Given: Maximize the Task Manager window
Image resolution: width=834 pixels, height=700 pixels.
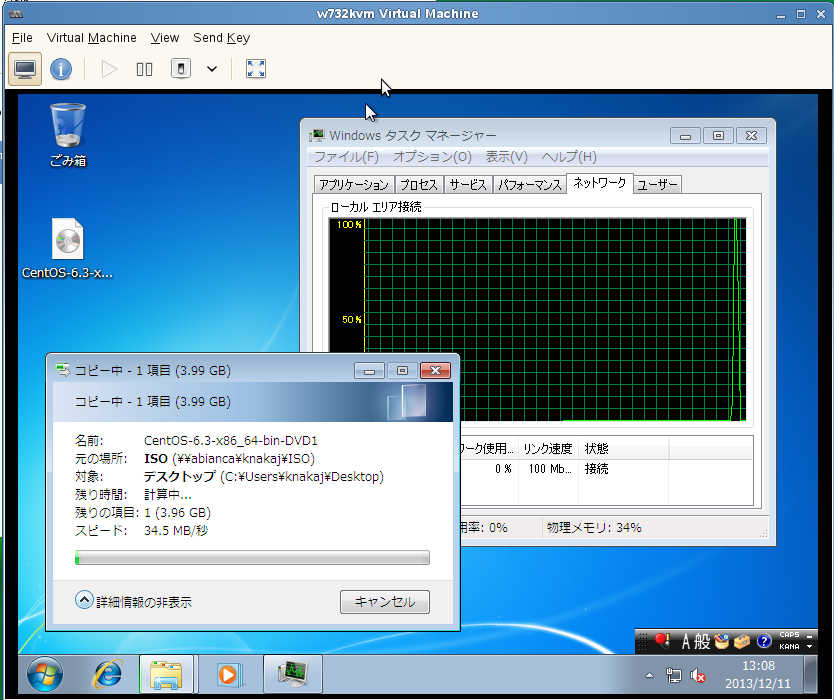Looking at the screenshot, I should [718, 136].
